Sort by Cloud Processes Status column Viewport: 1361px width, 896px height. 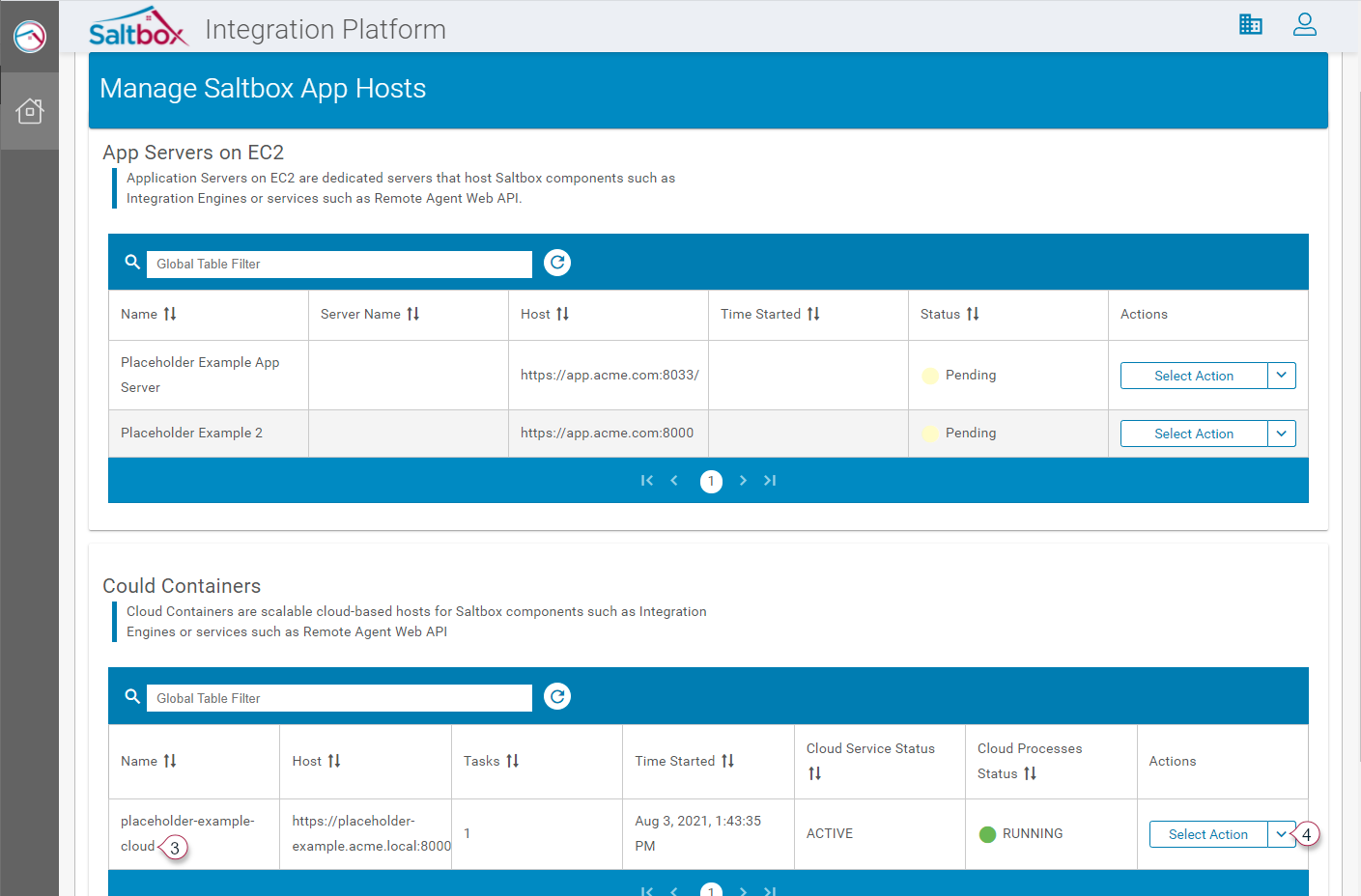1031,773
